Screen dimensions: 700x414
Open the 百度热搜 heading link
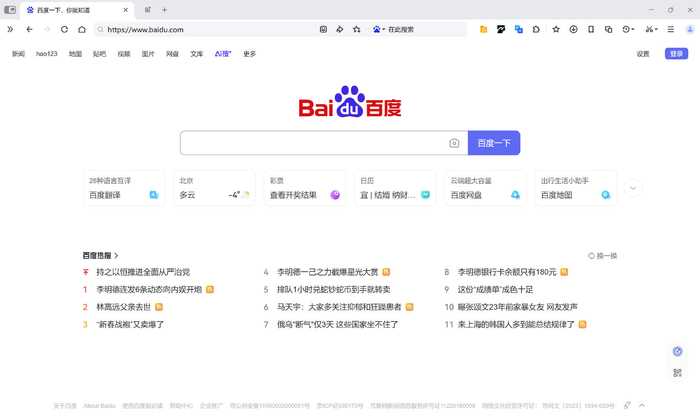(100, 256)
